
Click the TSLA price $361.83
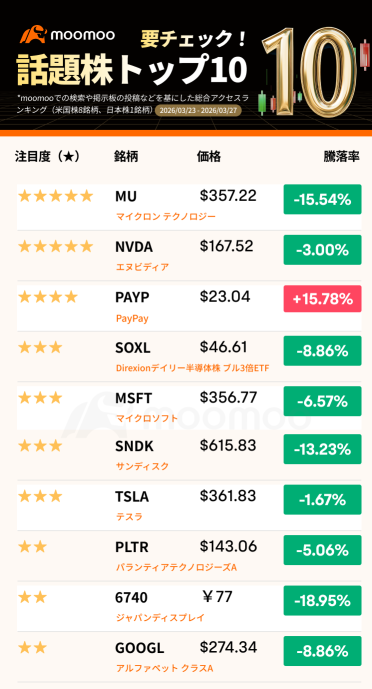click(x=228, y=496)
